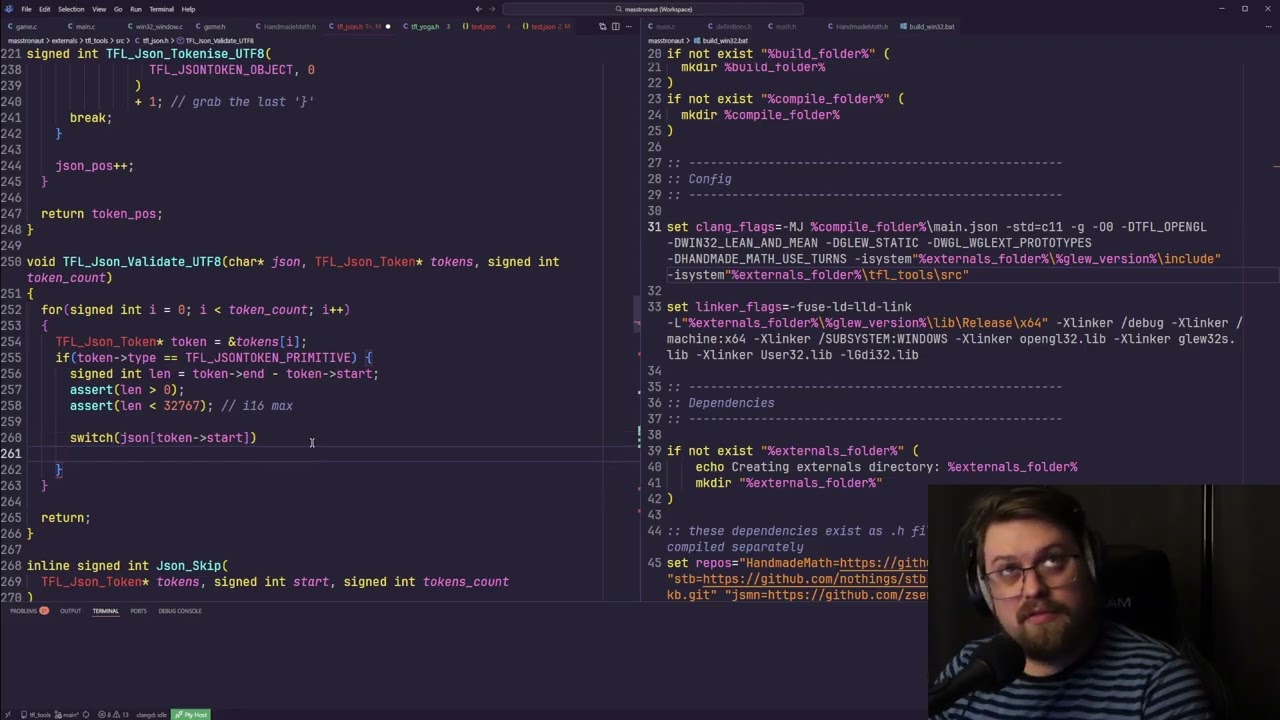Click tfl_tools status bar item
Screen dimensions: 1280x720
pos(36,715)
